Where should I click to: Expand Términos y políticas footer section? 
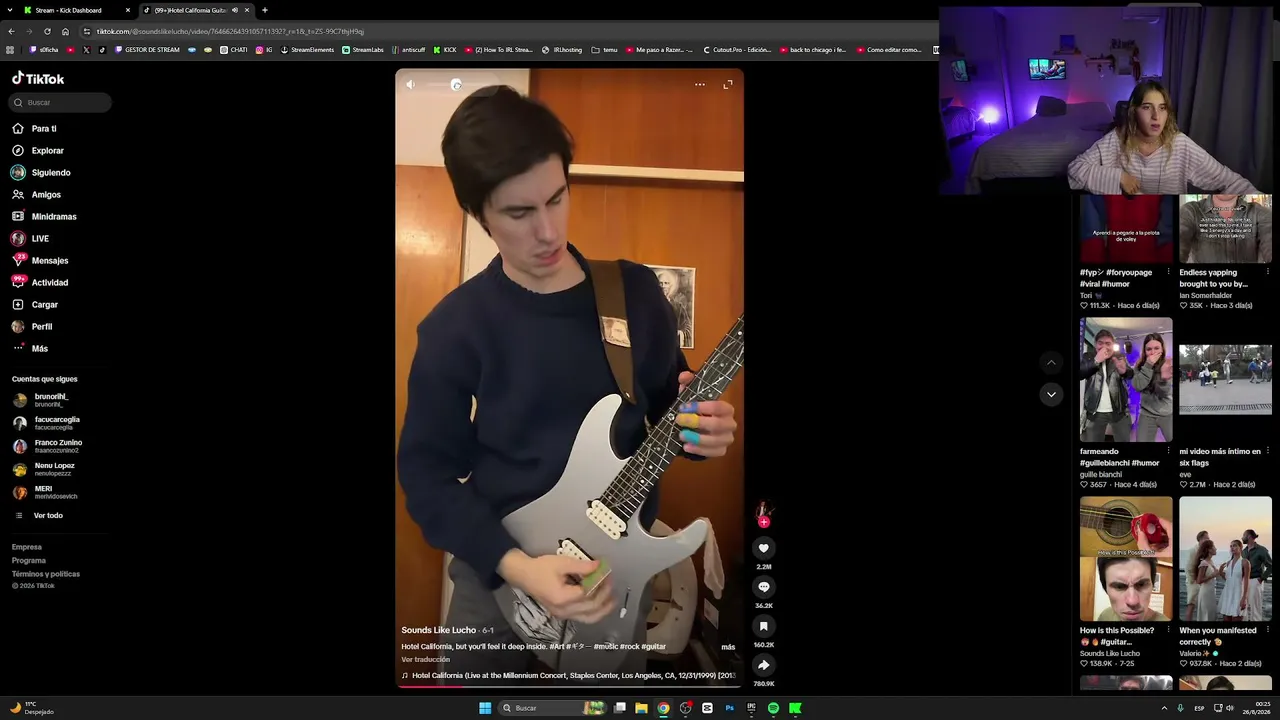click(x=46, y=574)
